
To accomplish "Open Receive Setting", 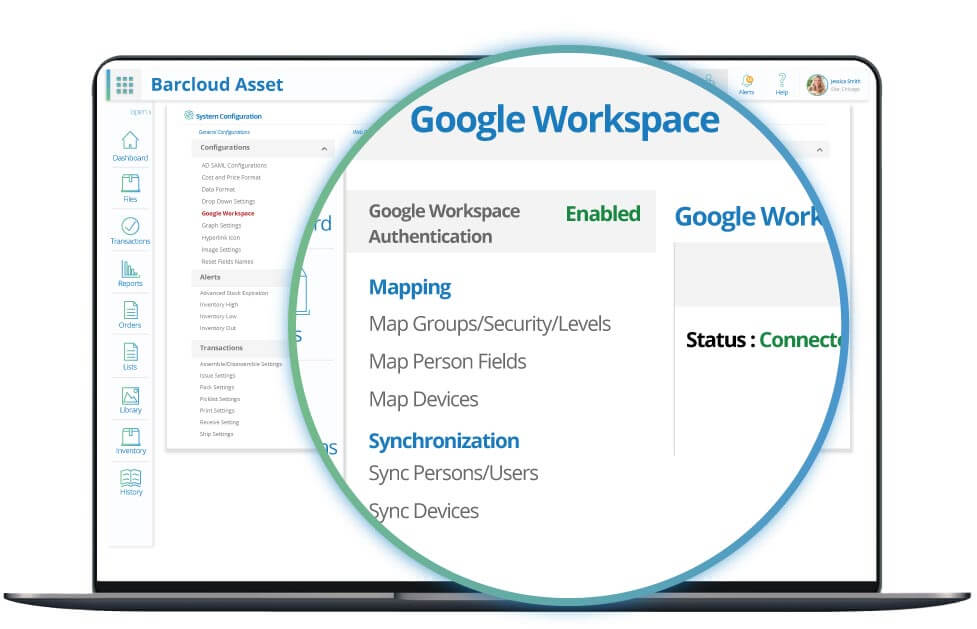I will (219, 422).
